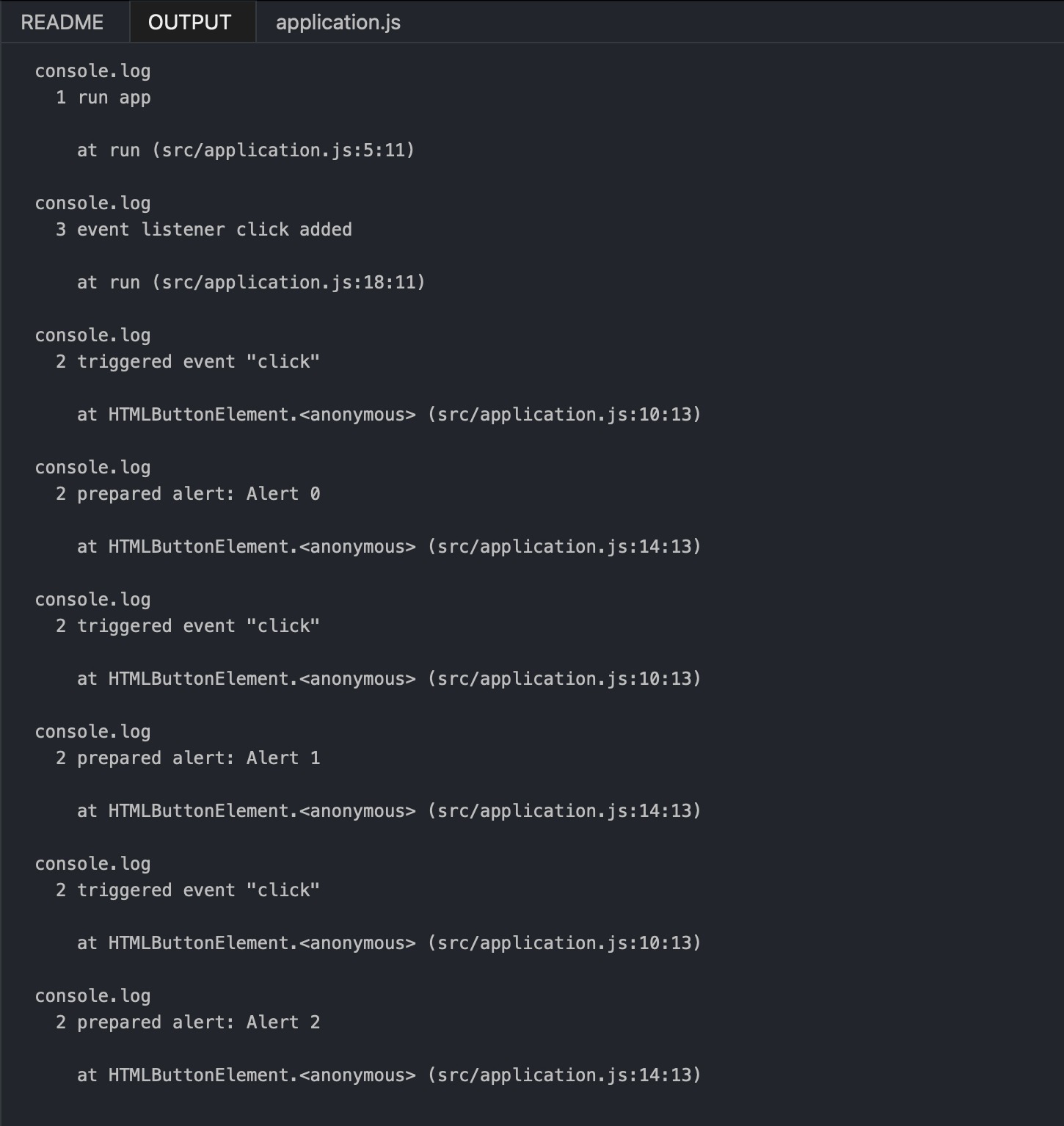Image resolution: width=1064 pixels, height=1126 pixels.
Task: Click "3 event listener click added" message
Action: (204, 230)
